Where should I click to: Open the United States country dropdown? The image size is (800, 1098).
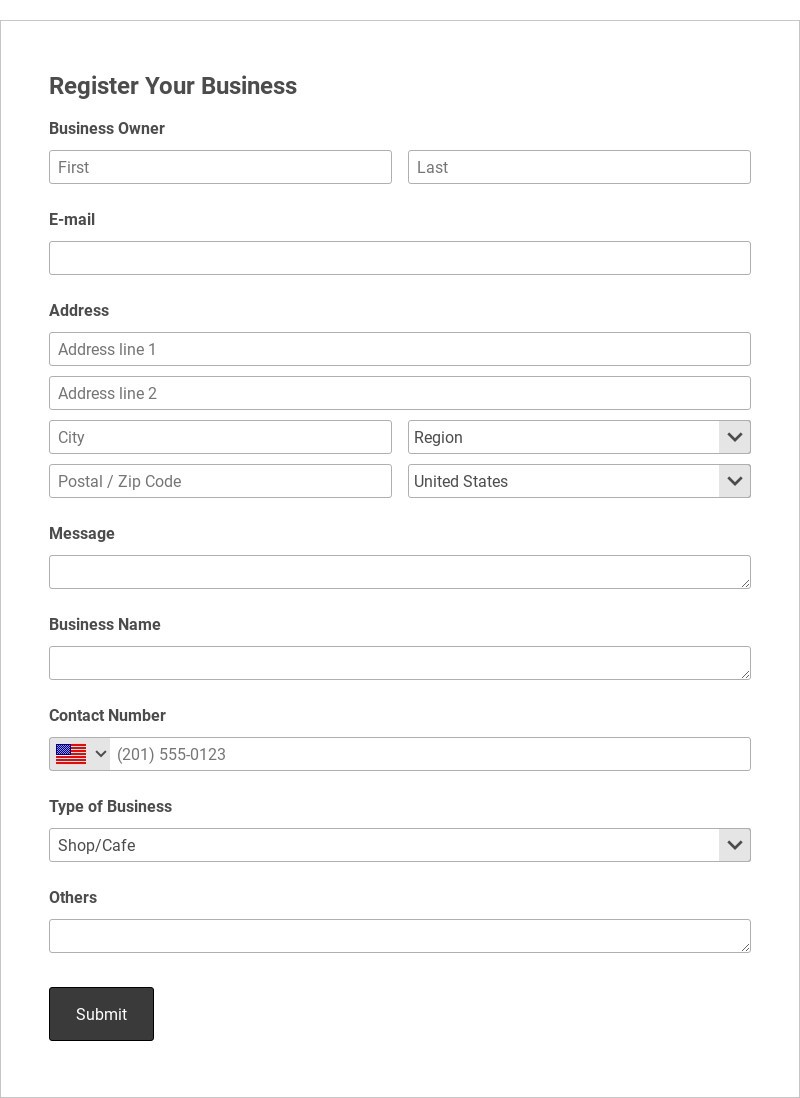click(579, 482)
